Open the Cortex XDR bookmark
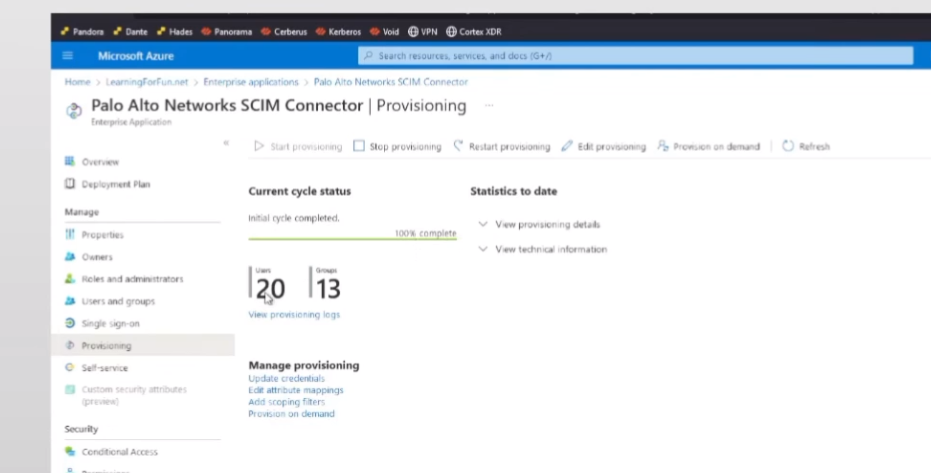 tap(474, 31)
